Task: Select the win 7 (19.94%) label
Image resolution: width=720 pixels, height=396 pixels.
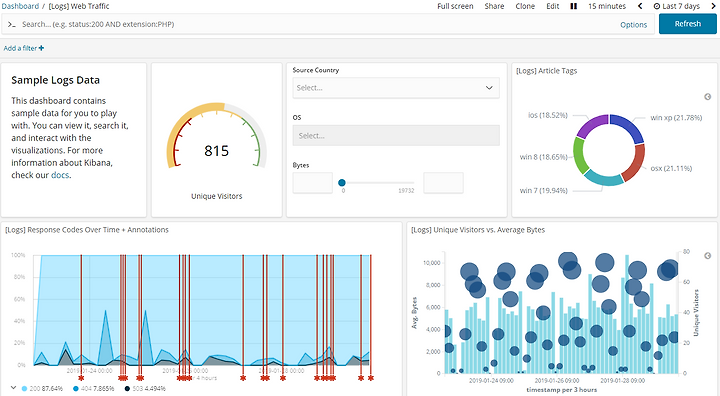Action: [x=543, y=190]
